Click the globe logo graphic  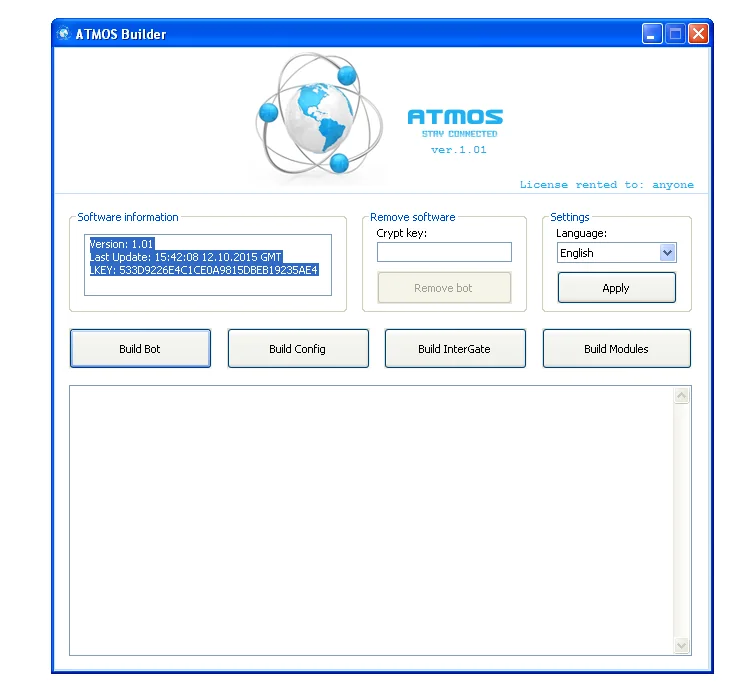coord(318,118)
